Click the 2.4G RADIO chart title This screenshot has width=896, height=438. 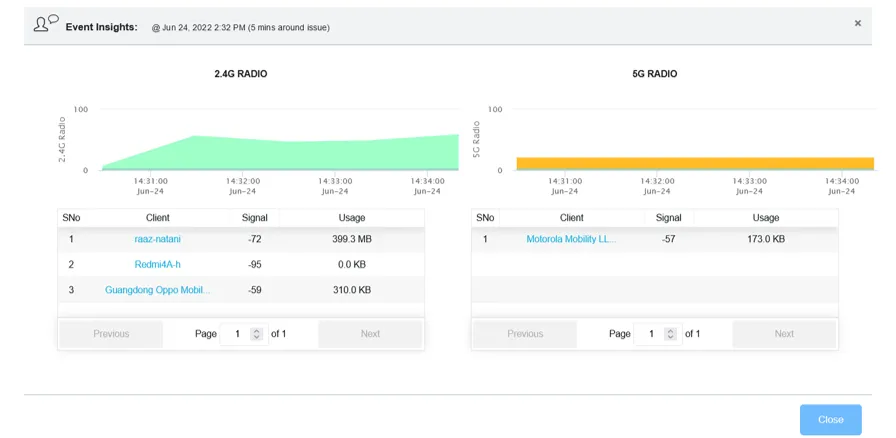coord(241,74)
